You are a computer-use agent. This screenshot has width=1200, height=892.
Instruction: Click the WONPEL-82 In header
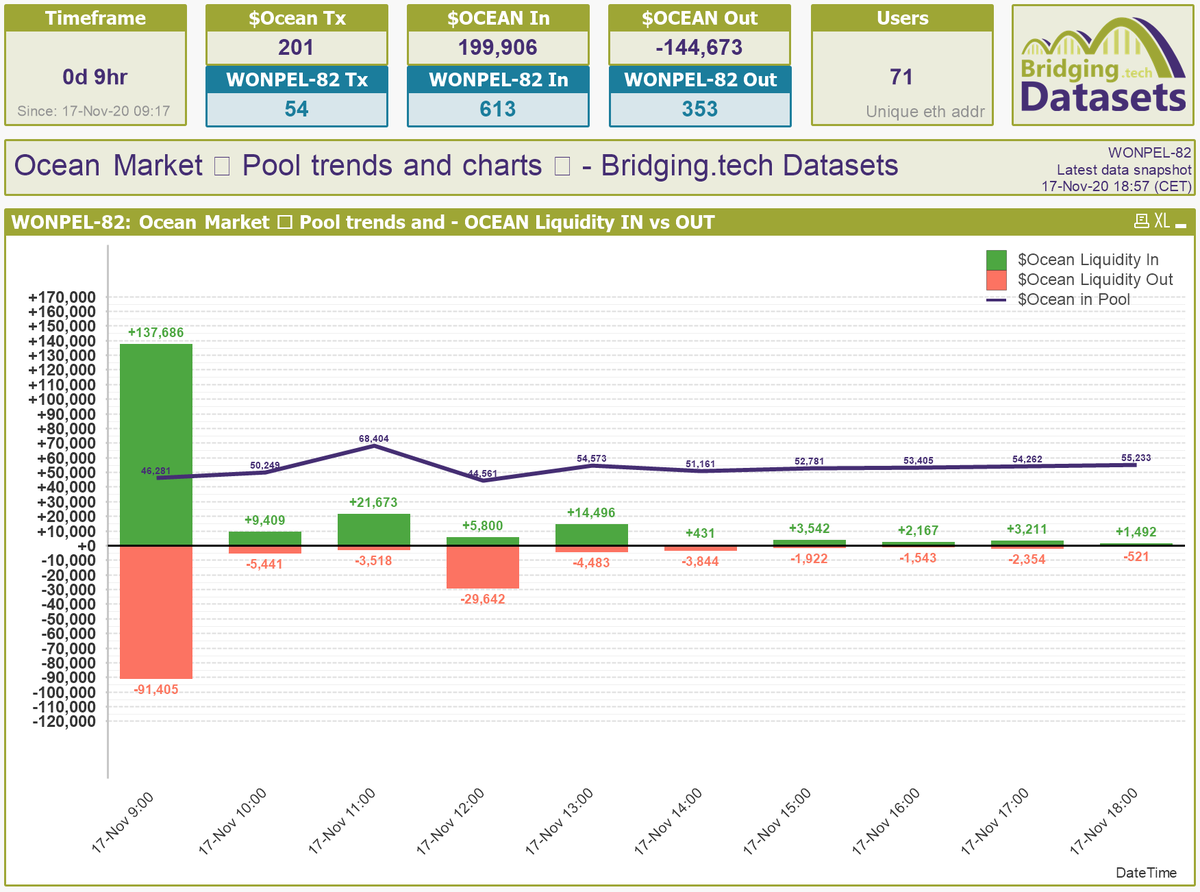(498, 80)
